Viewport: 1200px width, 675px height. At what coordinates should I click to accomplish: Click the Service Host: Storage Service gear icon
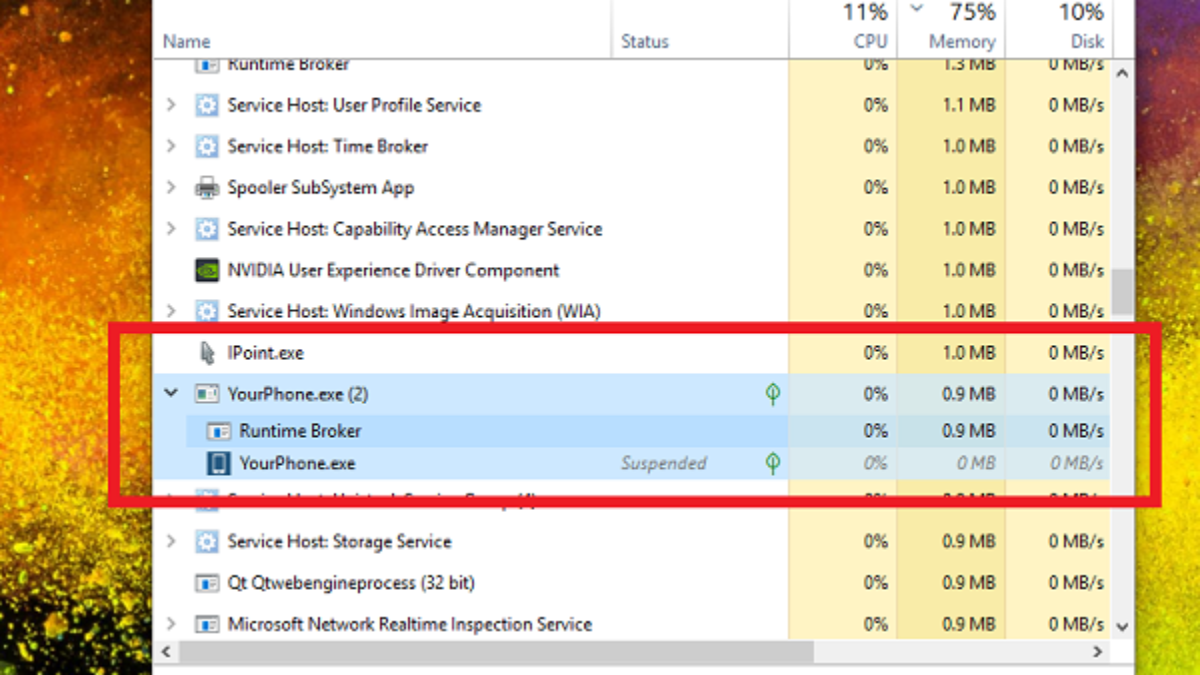[x=207, y=541]
